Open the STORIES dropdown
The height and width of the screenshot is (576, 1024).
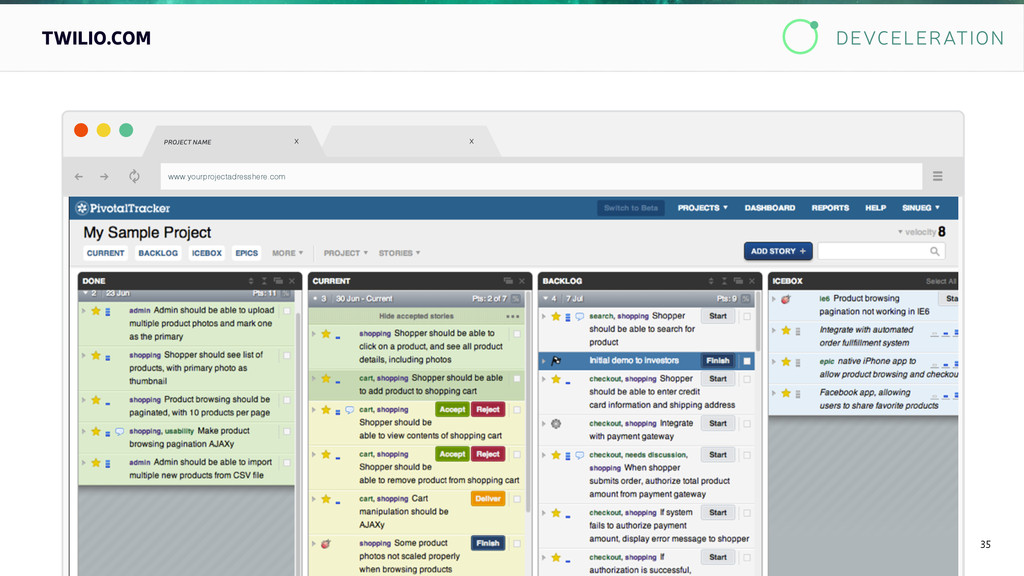point(399,253)
